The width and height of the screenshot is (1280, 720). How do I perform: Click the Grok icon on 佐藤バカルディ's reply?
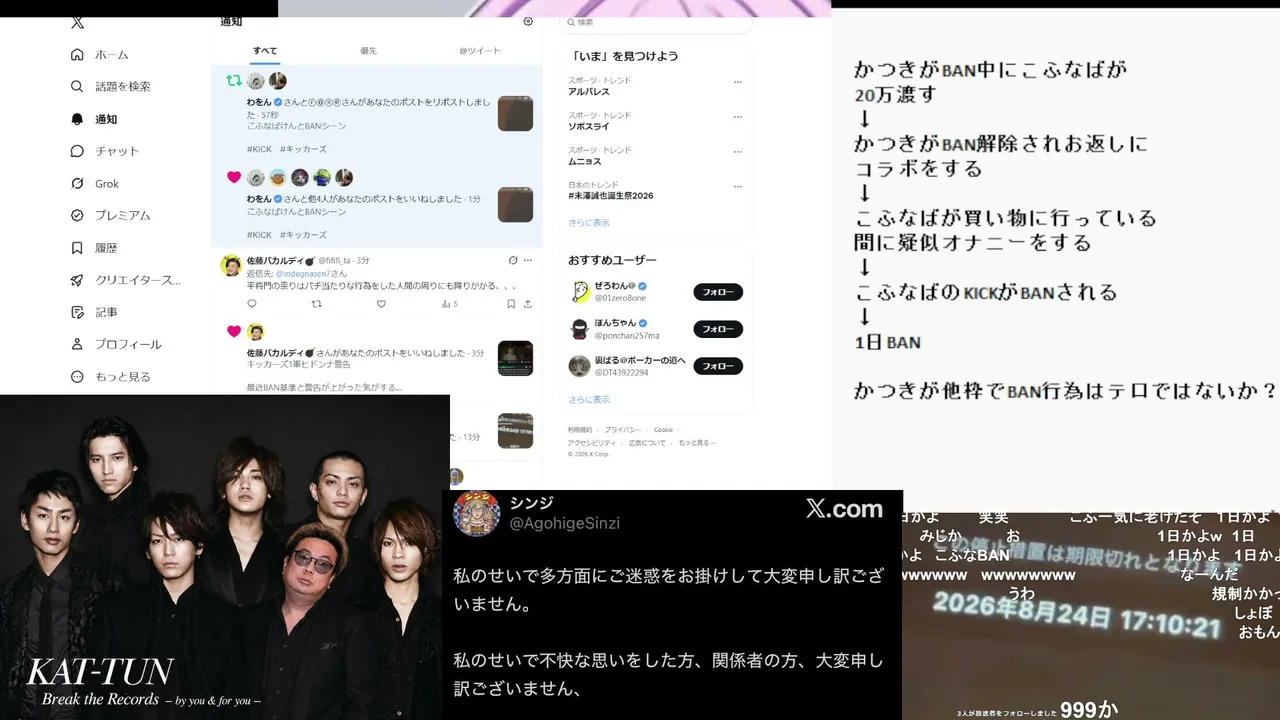(513, 260)
